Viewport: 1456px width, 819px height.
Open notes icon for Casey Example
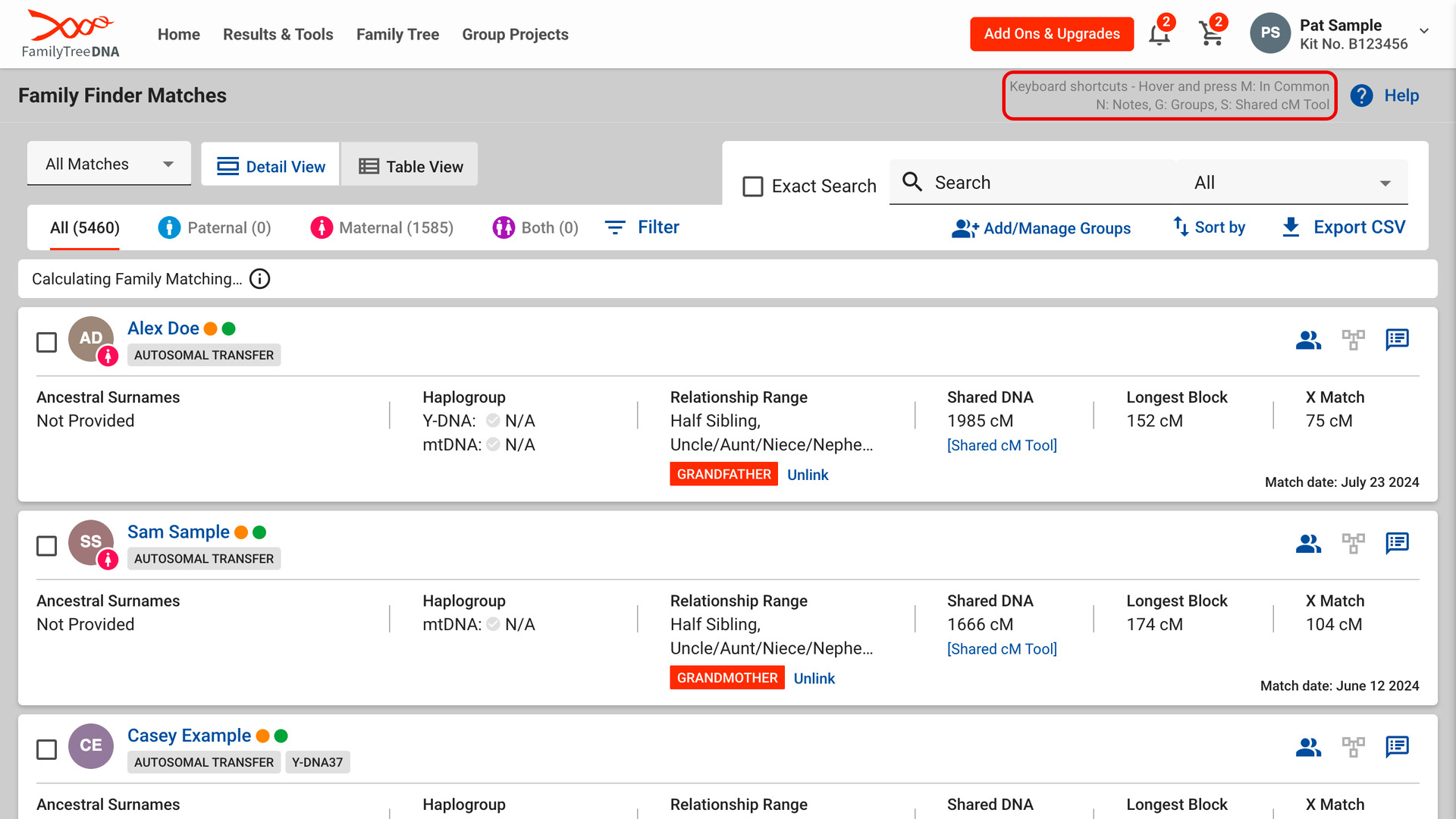click(x=1397, y=747)
